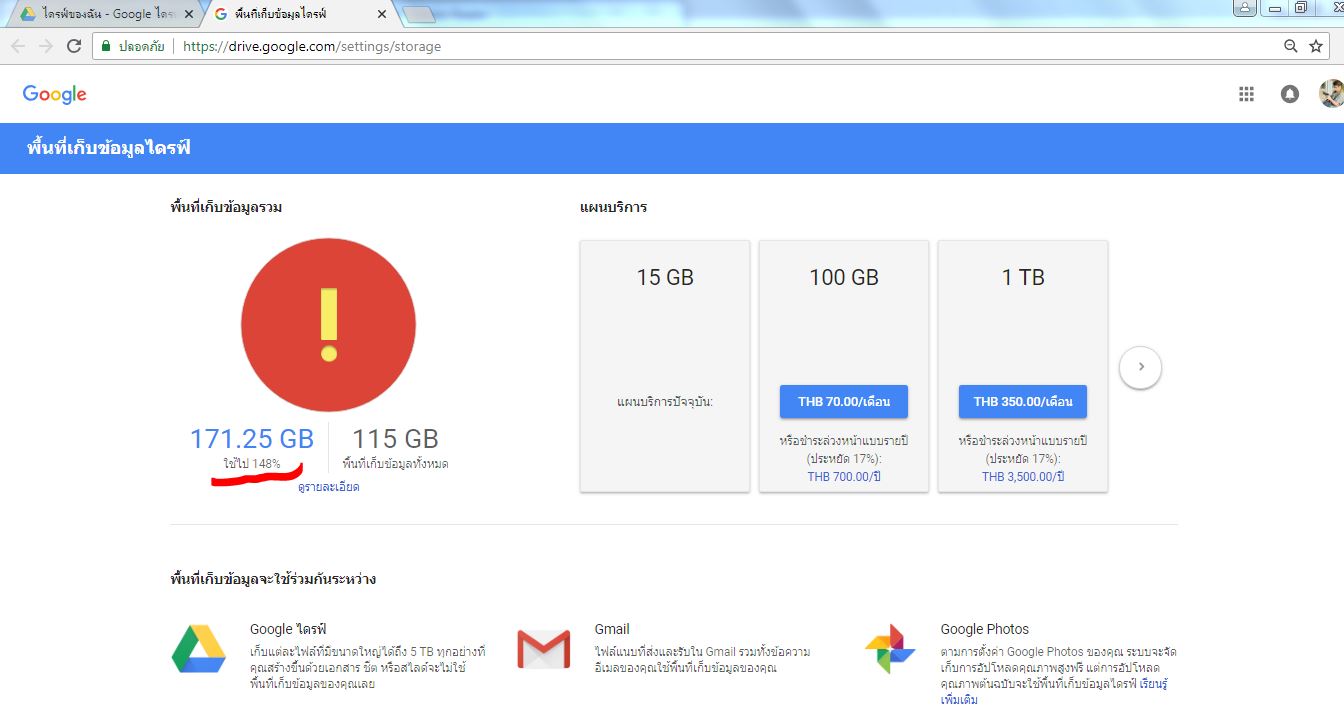Image resolution: width=1344 pixels, height=726 pixels.
Task: Close the Google Drive browser tab
Action: tap(189, 15)
